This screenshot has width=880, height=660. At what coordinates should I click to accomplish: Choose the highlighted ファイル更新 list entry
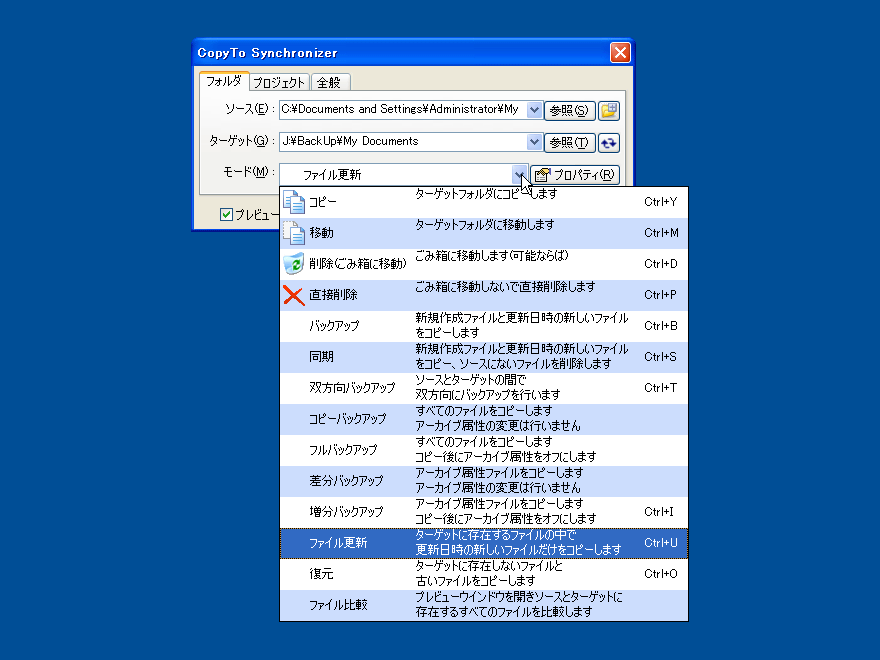click(x=484, y=543)
